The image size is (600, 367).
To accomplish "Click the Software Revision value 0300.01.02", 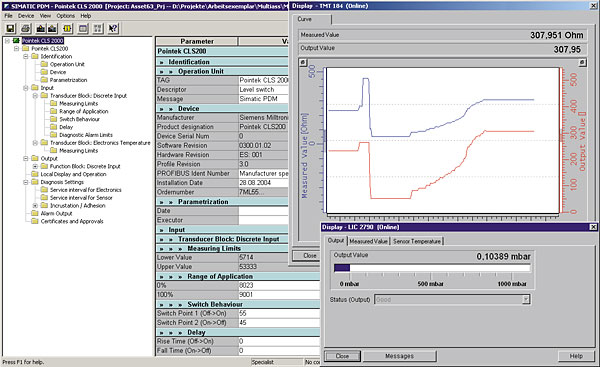I will pos(255,145).
